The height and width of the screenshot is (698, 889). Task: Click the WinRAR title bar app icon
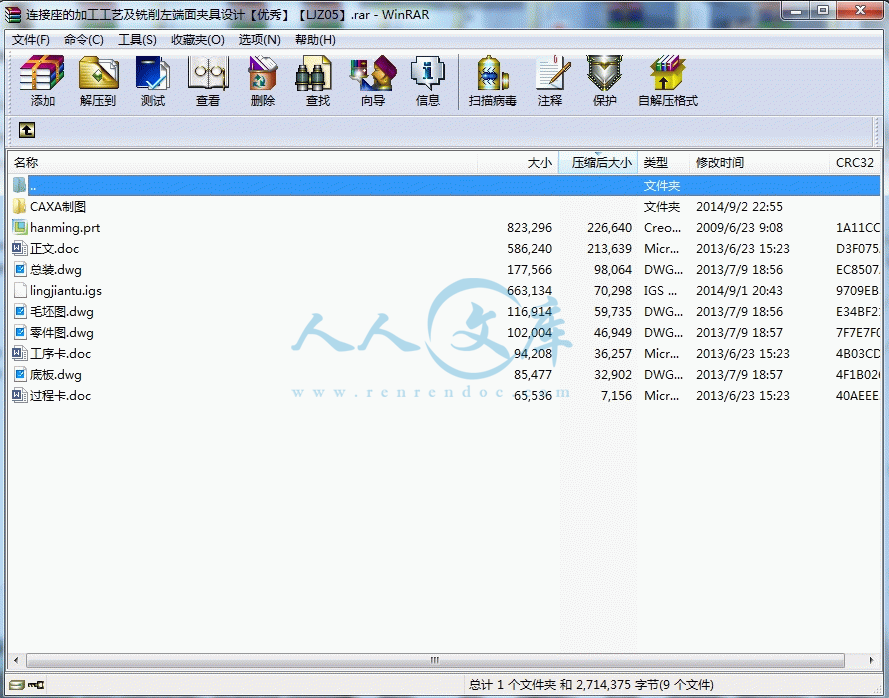click(14, 14)
